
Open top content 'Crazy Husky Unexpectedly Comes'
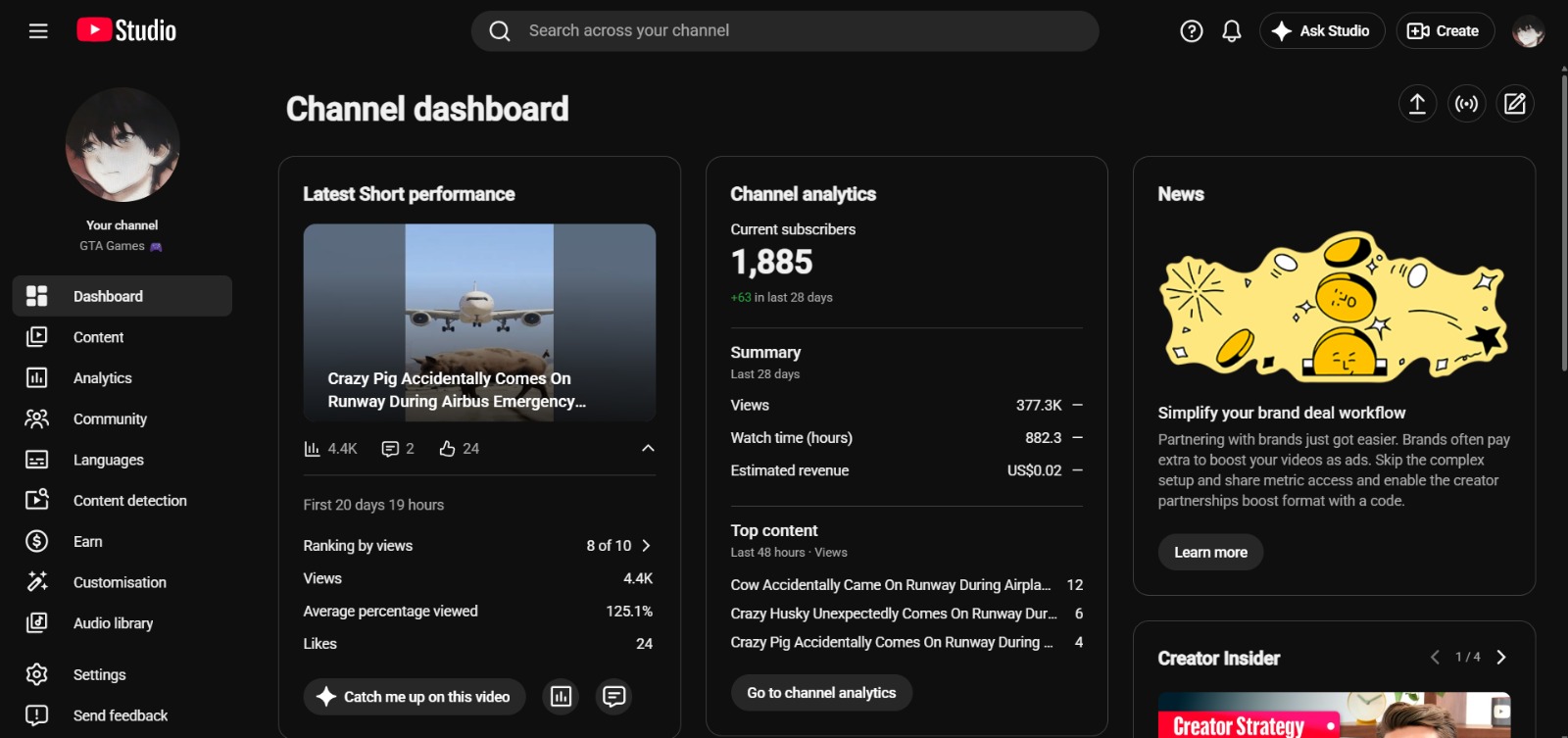click(894, 614)
